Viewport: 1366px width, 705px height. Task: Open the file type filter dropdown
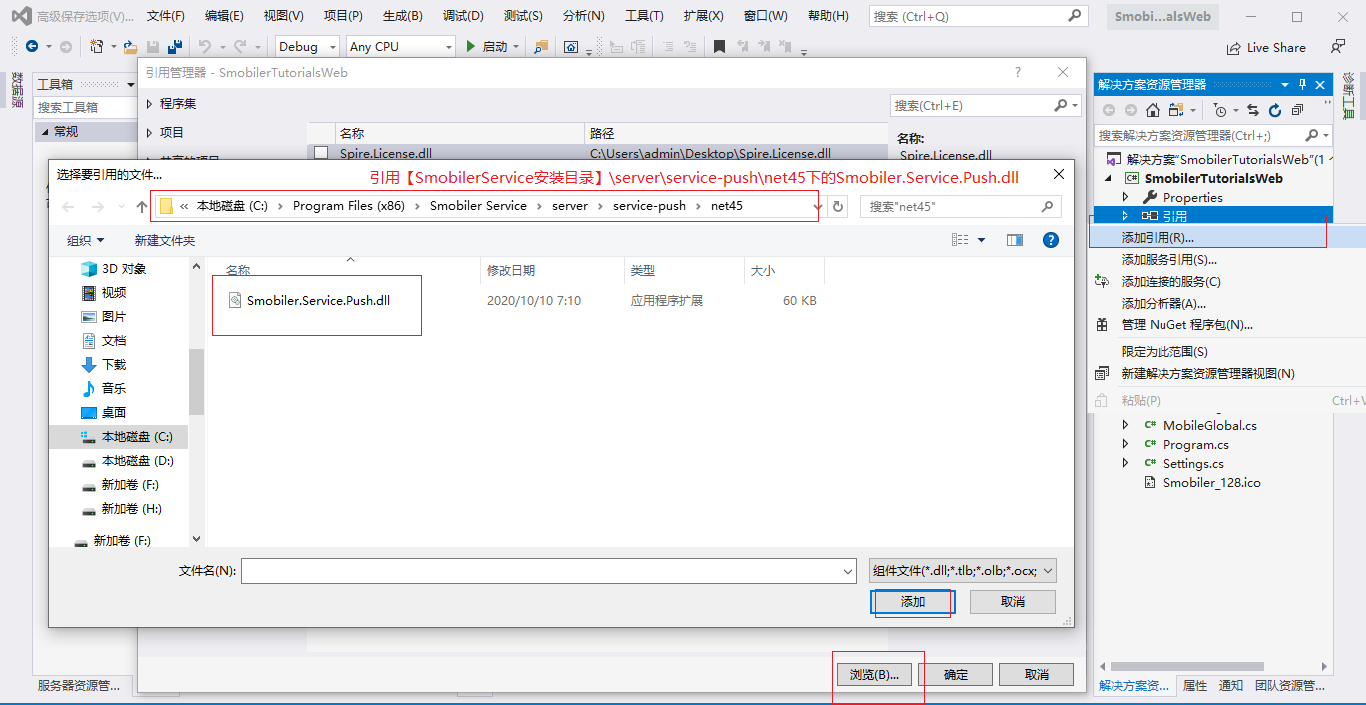[x=962, y=571]
